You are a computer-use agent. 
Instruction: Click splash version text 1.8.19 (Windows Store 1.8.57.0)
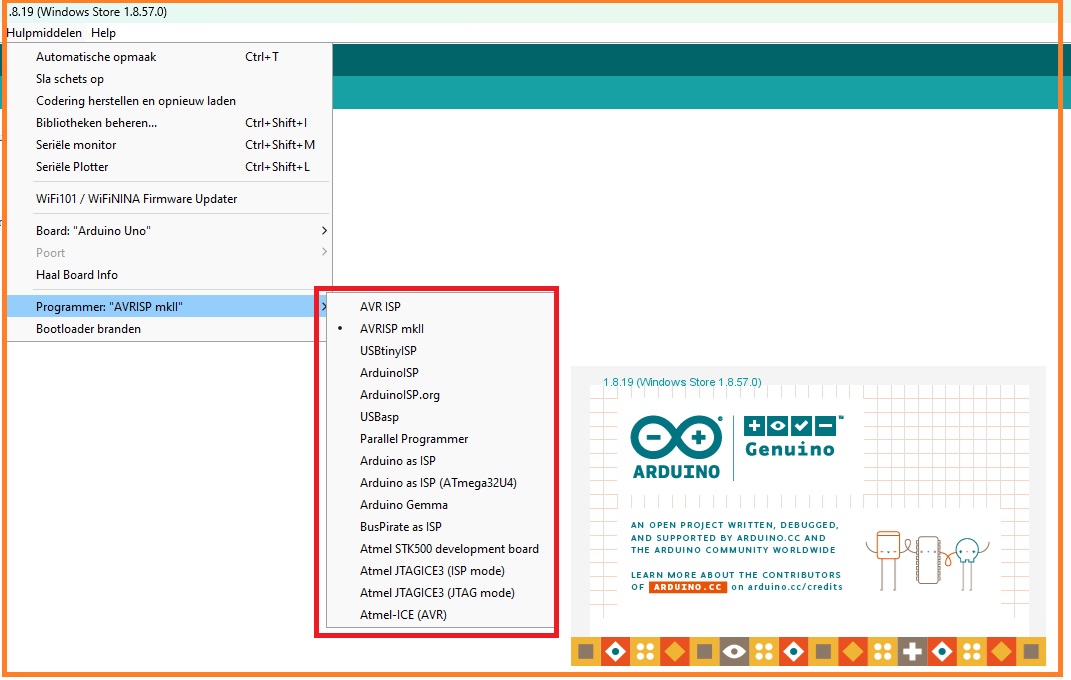pos(682,382)
